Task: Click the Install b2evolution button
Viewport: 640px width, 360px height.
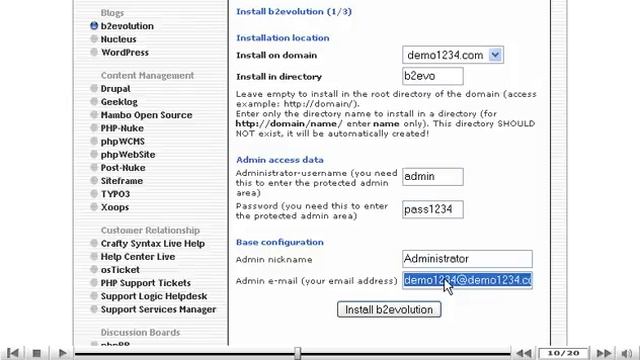Action: [389, 309]
